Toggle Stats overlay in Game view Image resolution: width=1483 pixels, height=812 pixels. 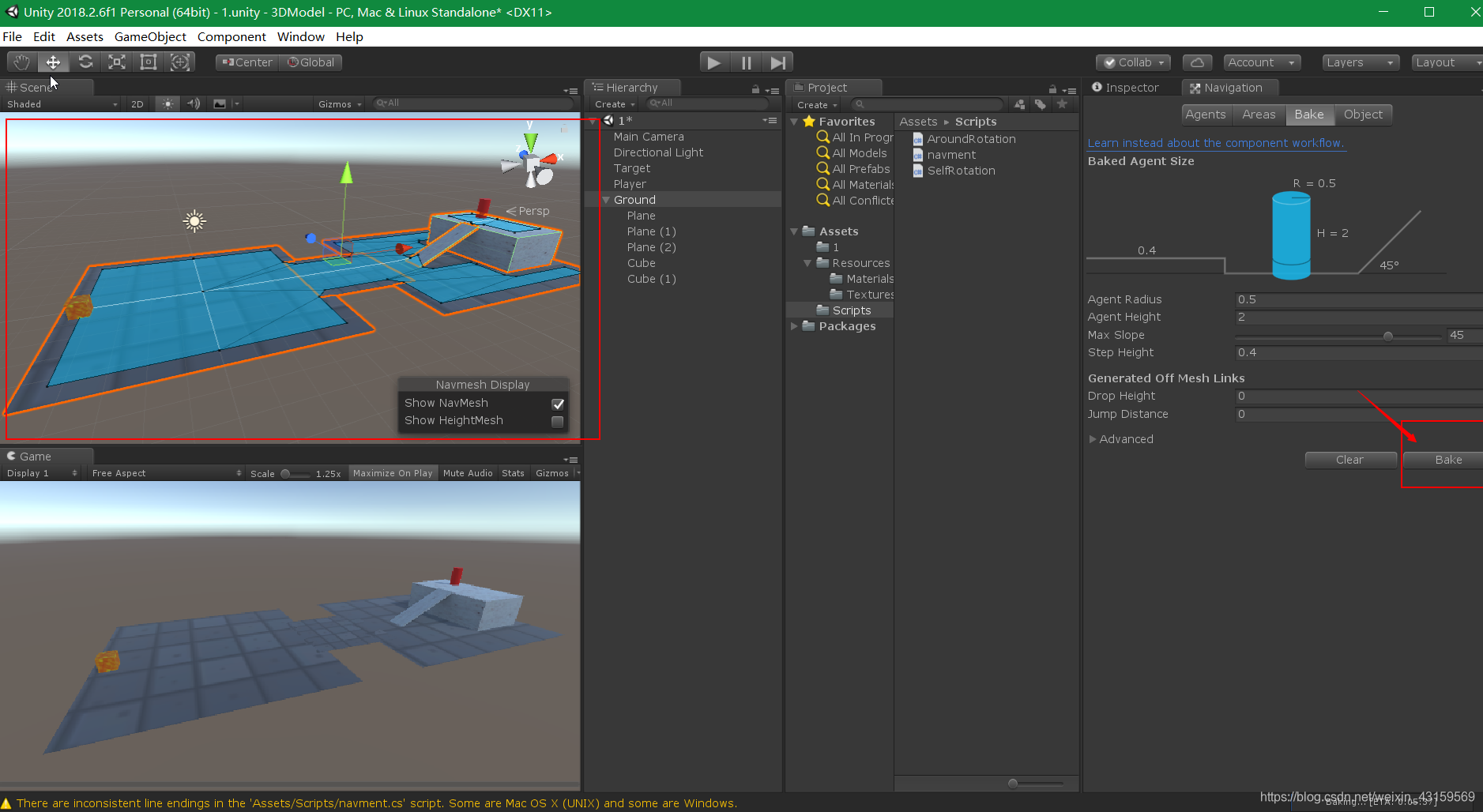pyautogui.click(x=513, y=473)
